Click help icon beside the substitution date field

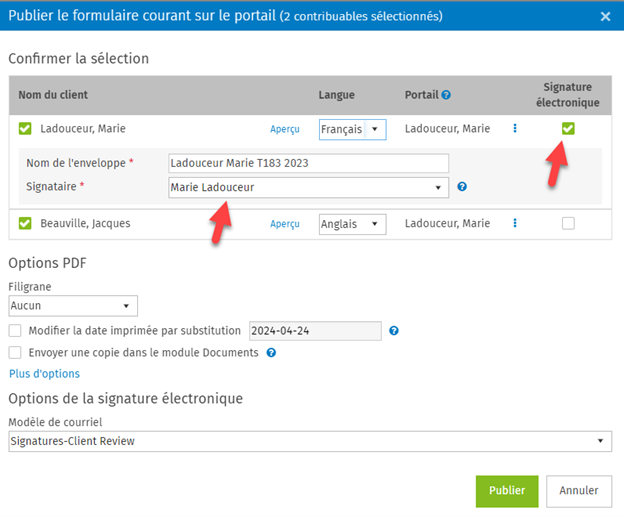tap(394, 331)
